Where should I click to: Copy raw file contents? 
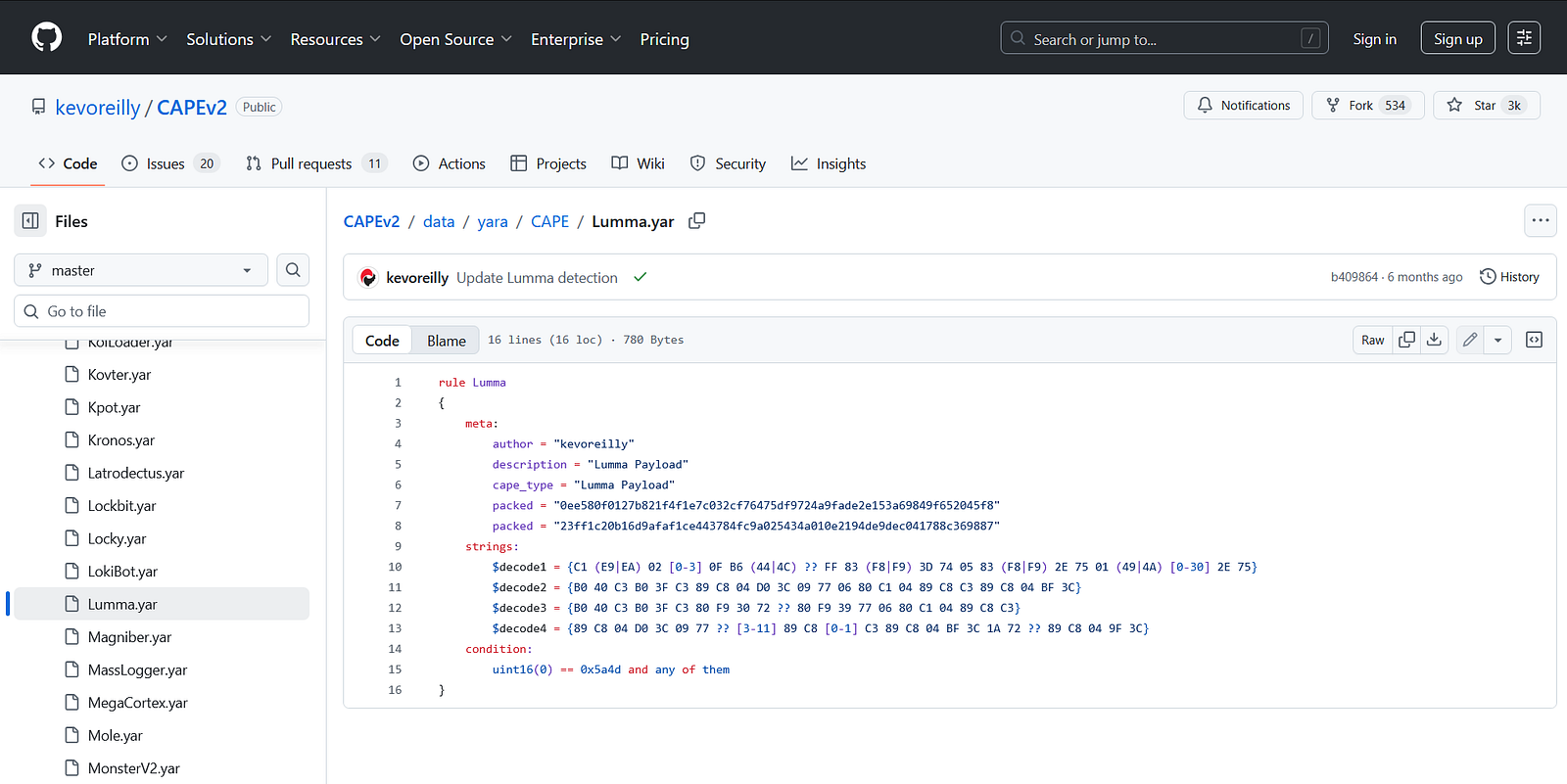click(1406, 340)
